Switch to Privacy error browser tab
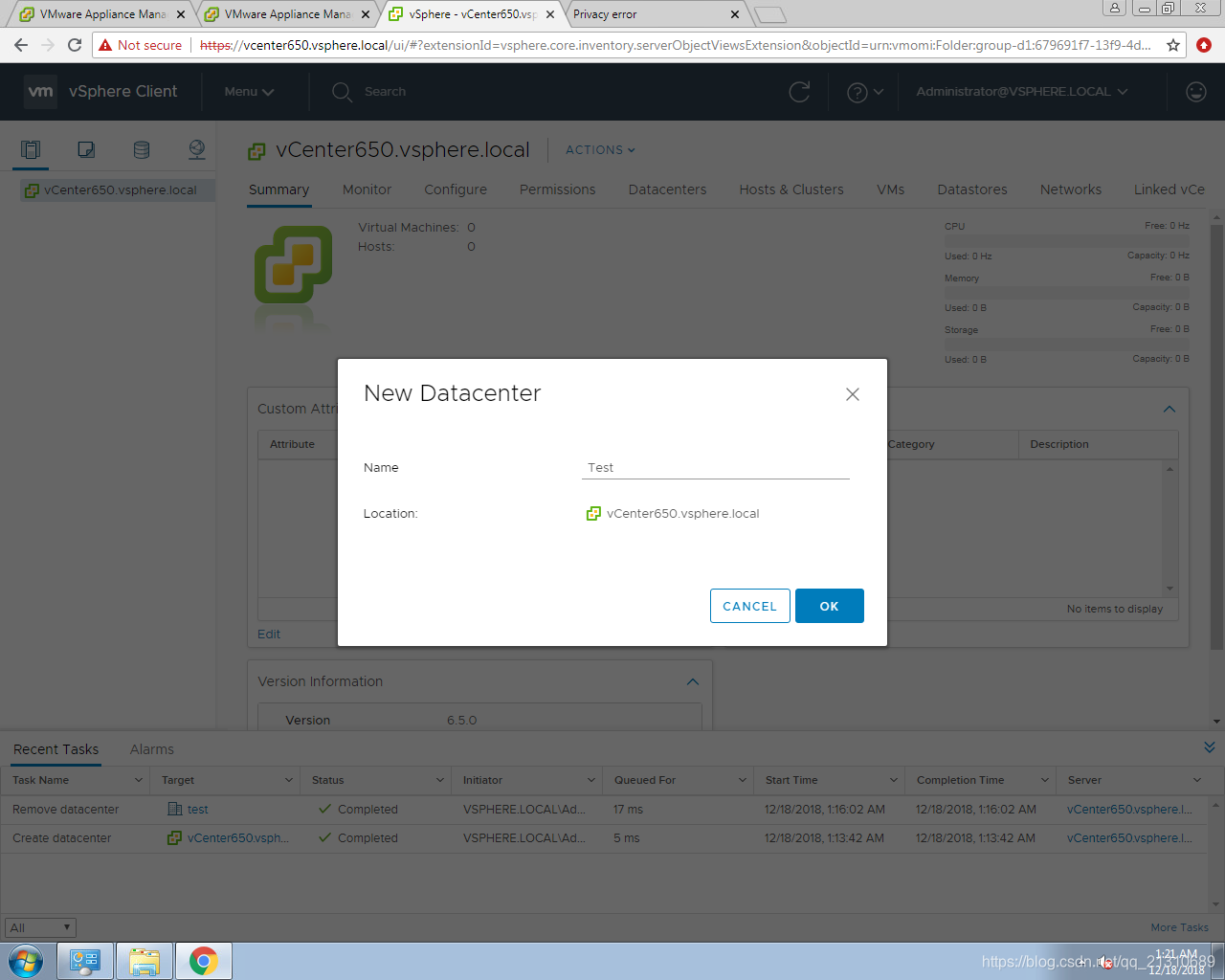The width and height of the screenshot is (1225, 980). (656, 14)
